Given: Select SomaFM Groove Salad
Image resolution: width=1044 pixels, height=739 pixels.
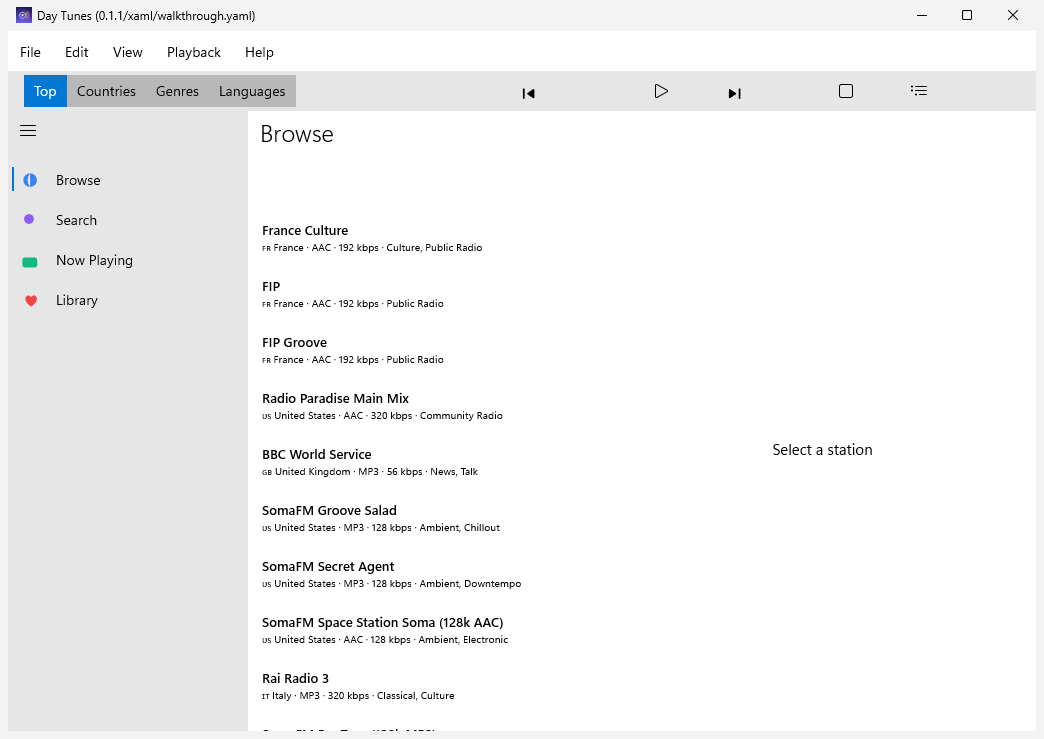Looking at the screenshot, I should [x=329, y=510].
